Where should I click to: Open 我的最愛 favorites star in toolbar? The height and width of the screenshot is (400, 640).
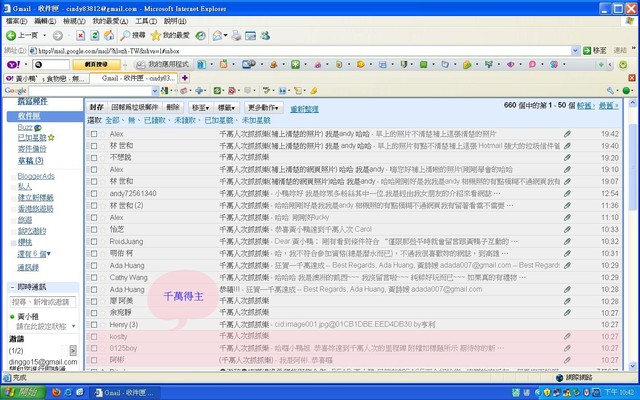(x=170, y=36)
